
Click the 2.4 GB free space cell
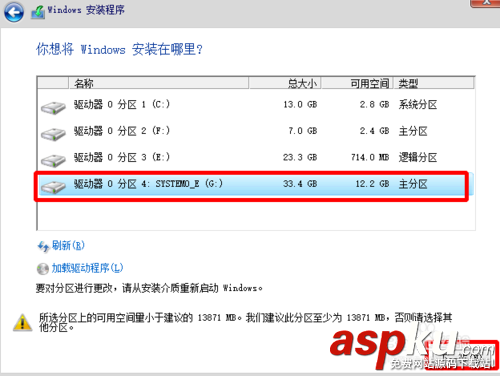[x=375, y=131]
